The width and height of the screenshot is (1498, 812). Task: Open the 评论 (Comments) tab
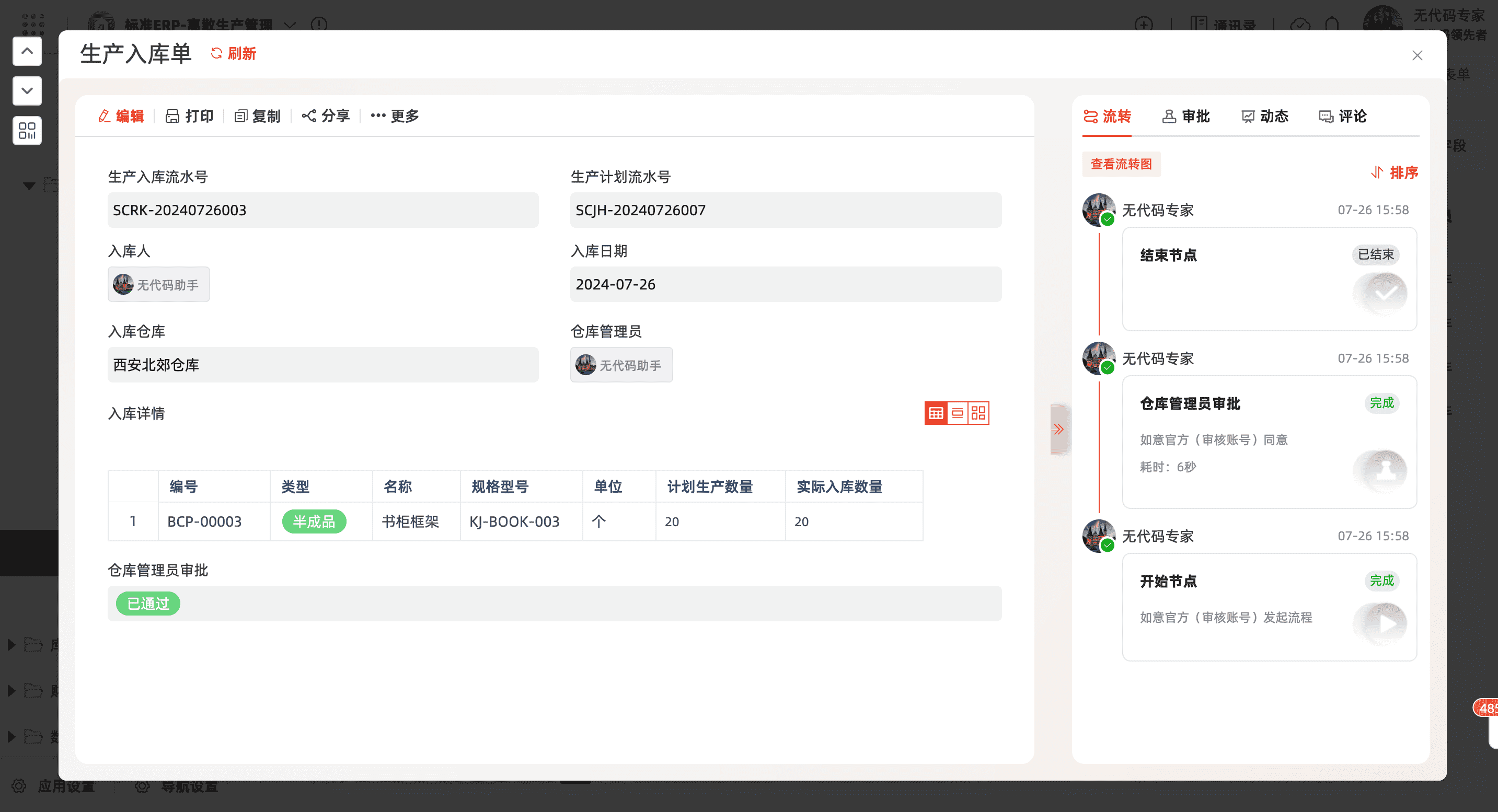click(1343, 116)
